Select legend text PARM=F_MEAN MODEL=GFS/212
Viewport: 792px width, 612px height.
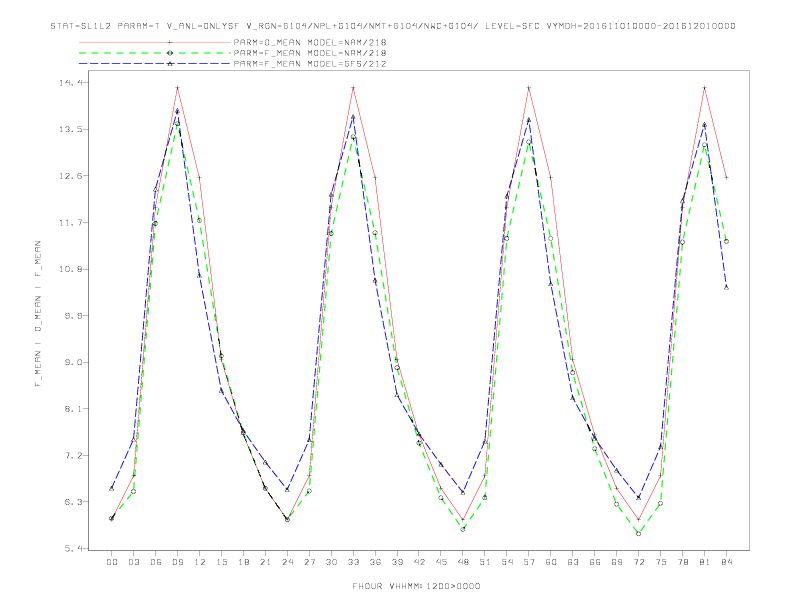pos(310,64)
